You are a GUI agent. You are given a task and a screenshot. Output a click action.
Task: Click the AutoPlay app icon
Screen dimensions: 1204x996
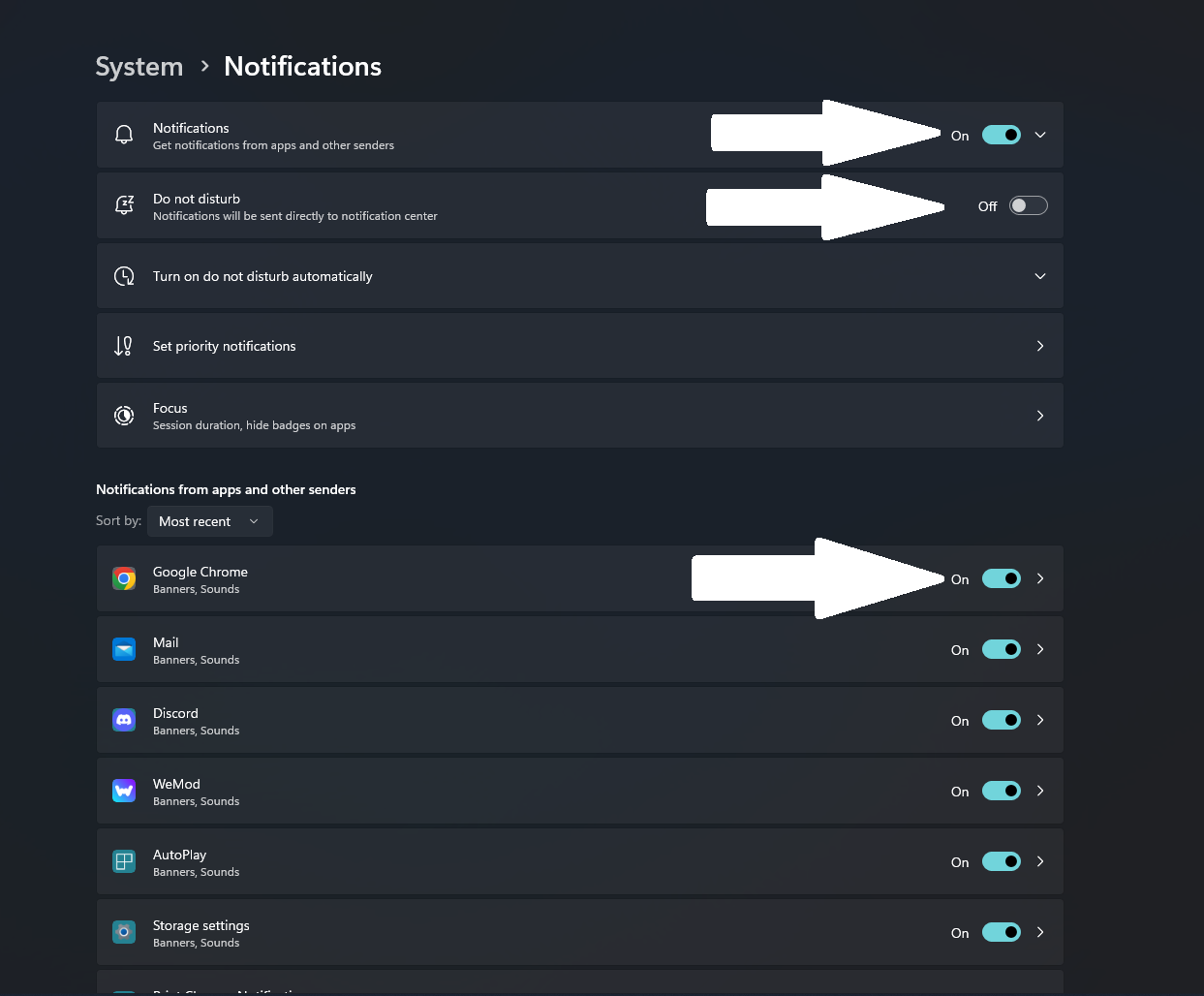point(123,860)
